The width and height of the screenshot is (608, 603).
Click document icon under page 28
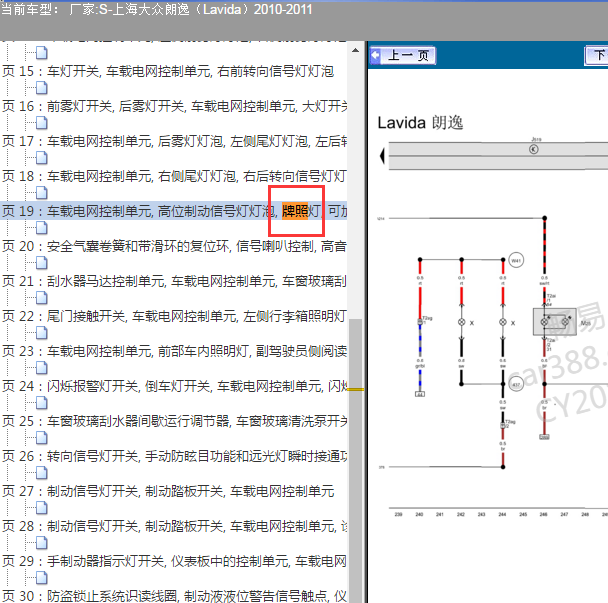pyautogui.click(x=41, y=543)
